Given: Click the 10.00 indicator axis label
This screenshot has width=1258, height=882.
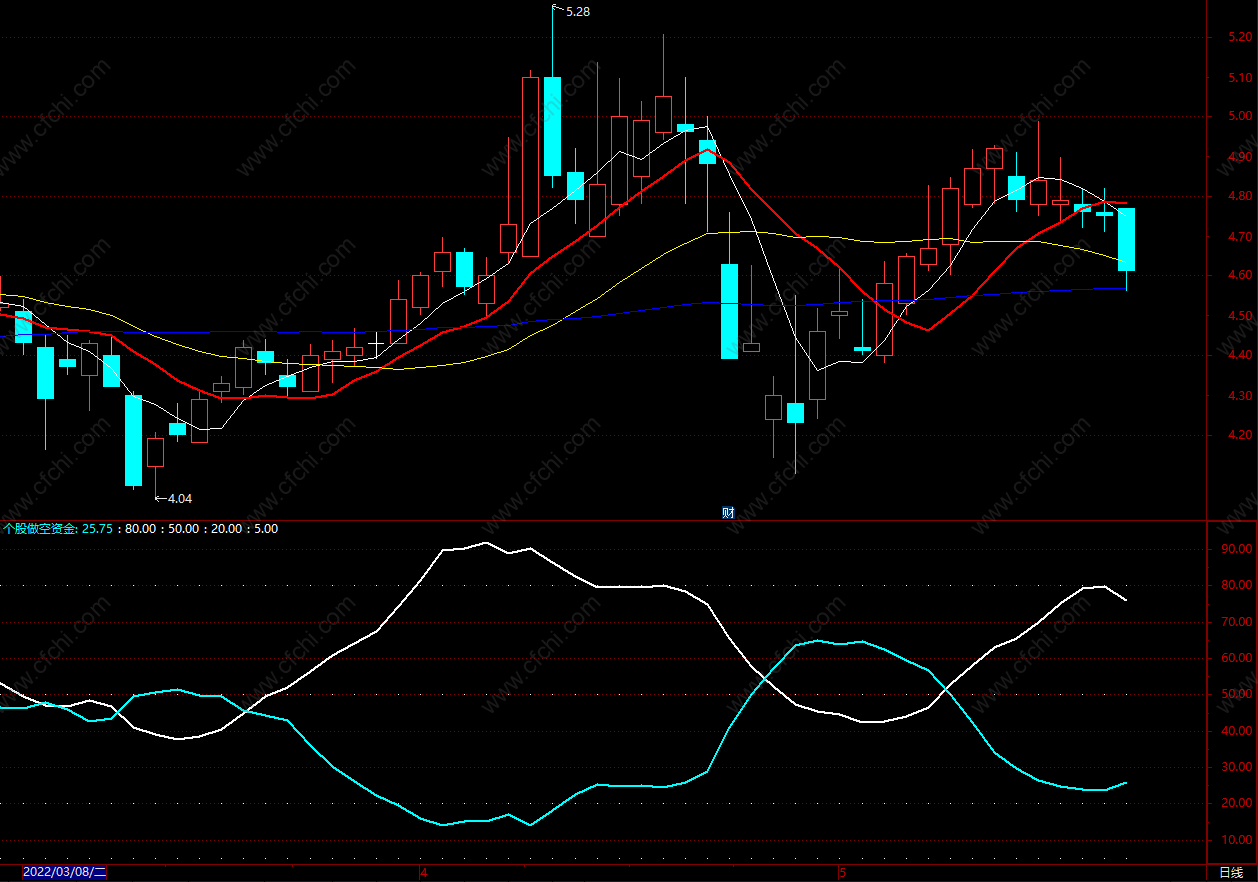Looking at the screenshot, I should pyautogui.click(x=1237, y=839).
